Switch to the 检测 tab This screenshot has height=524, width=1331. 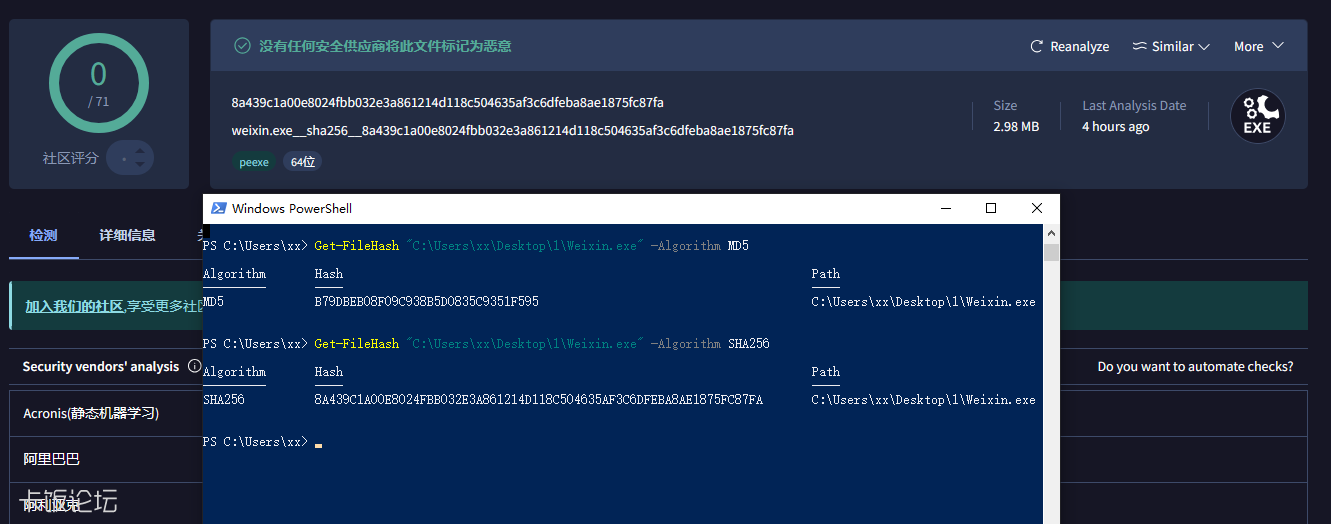click(x=43, y=236)
